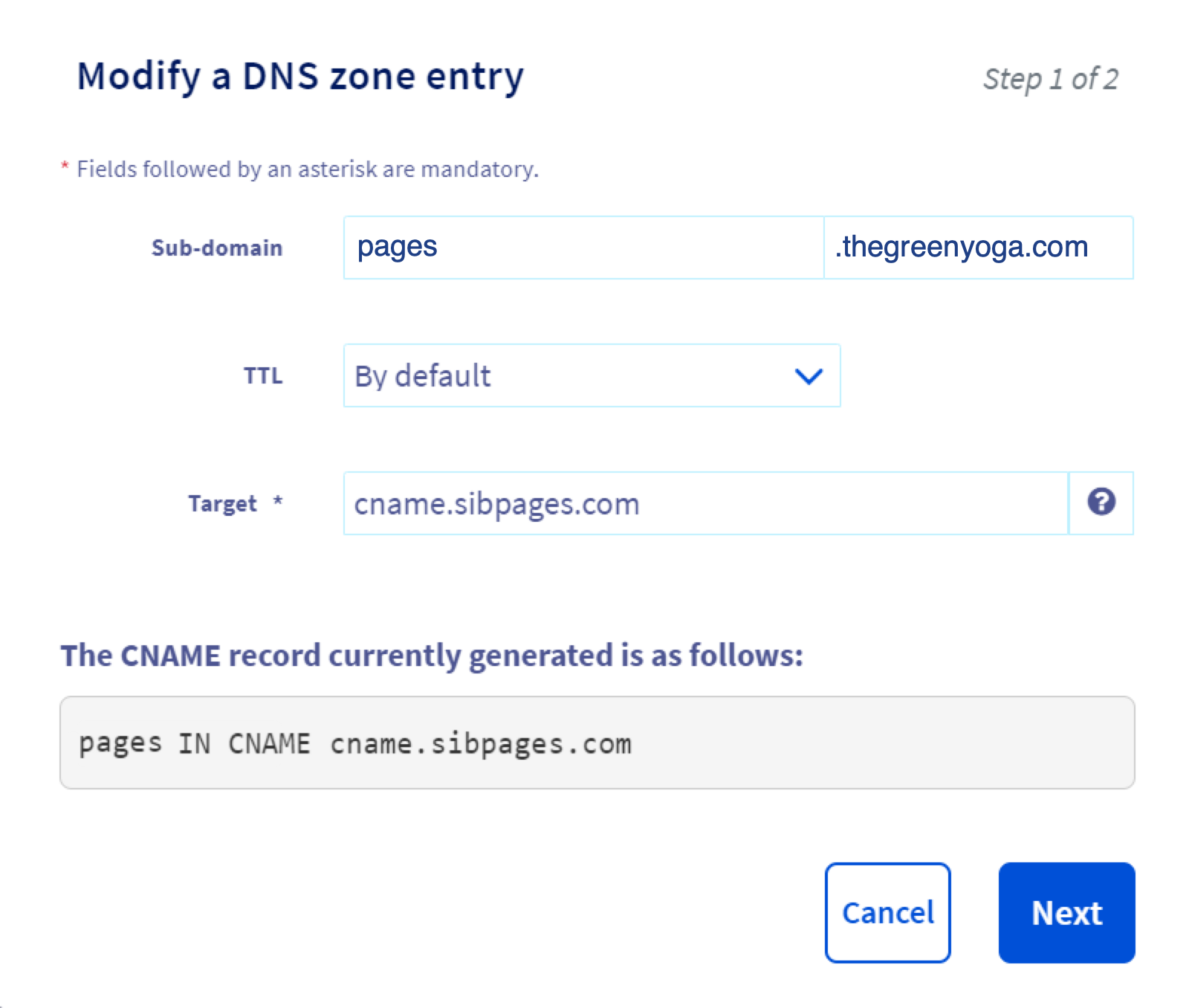This screenshot has height=1008, width=1189.
Task: Click the .thegreenyoga.com domain suffix box
Action: [978, 248]
